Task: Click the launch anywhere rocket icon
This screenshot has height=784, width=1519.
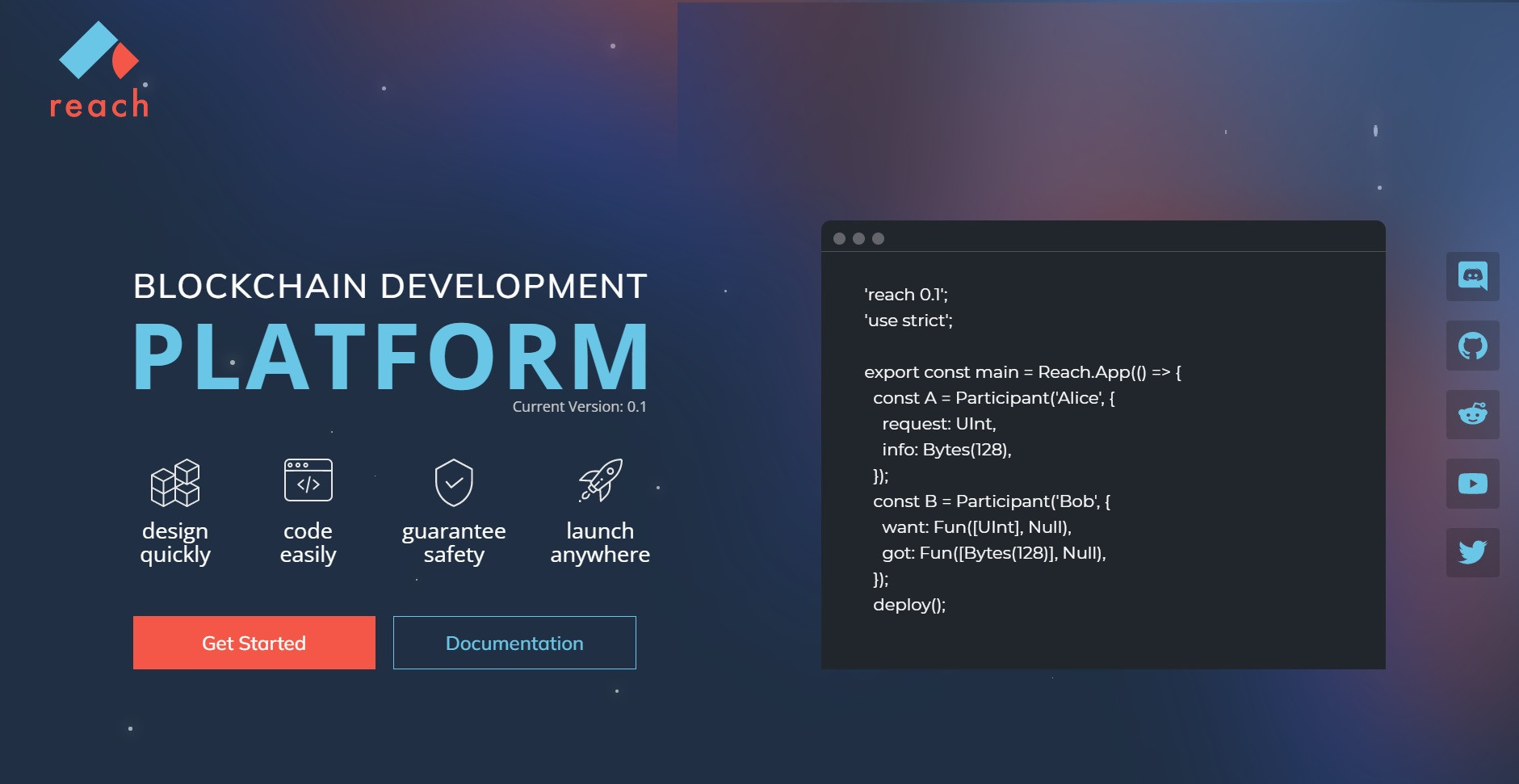Action: pos(600,480)
